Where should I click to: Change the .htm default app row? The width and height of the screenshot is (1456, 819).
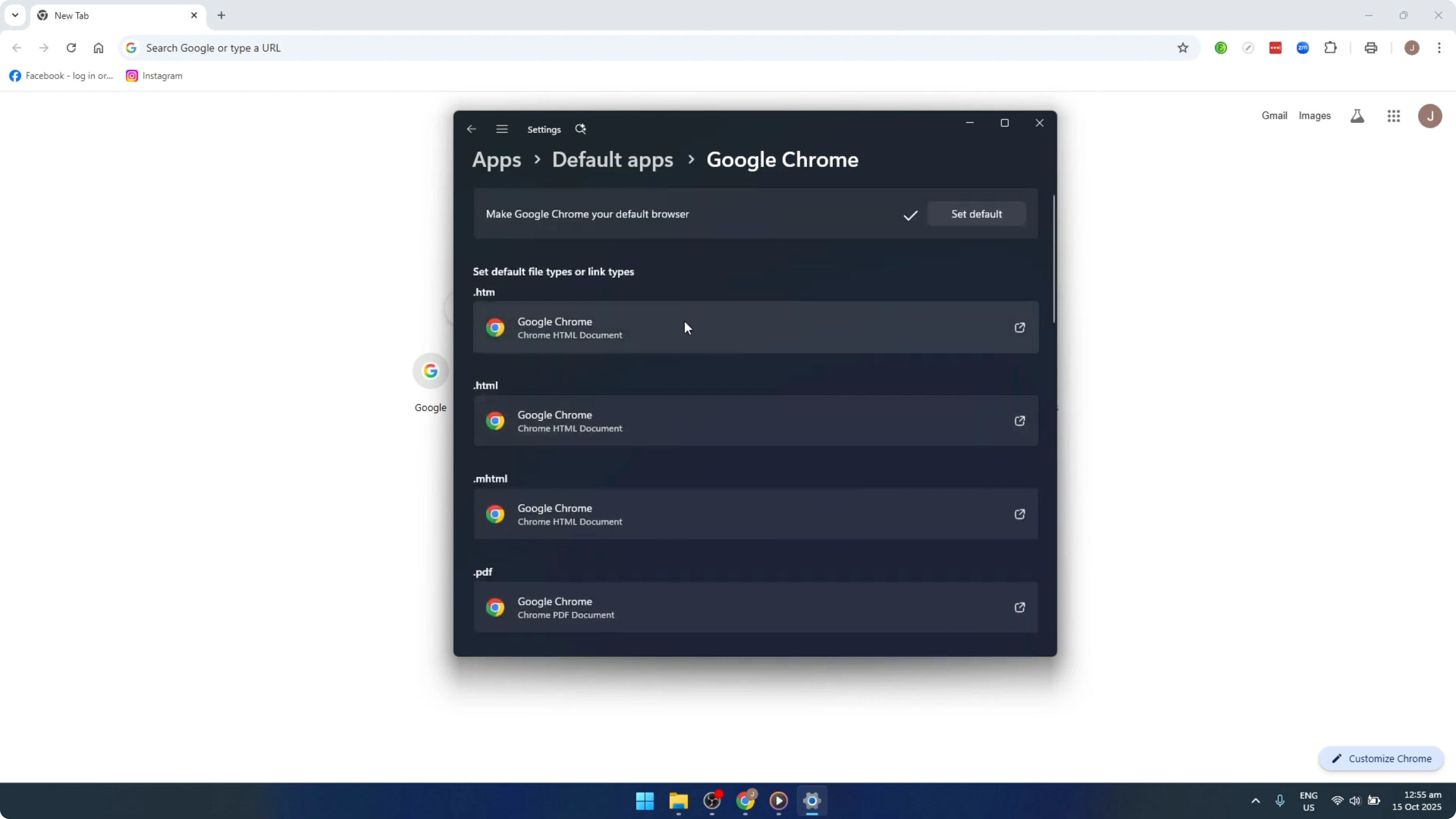tap(756, 328)
